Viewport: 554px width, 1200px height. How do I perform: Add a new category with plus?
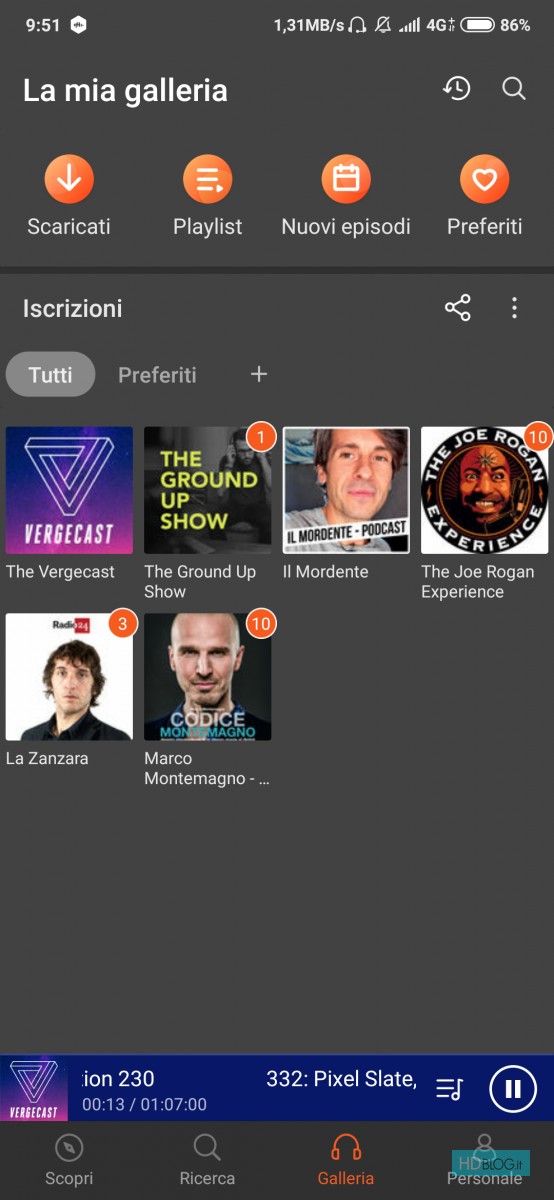coord(259,374)
